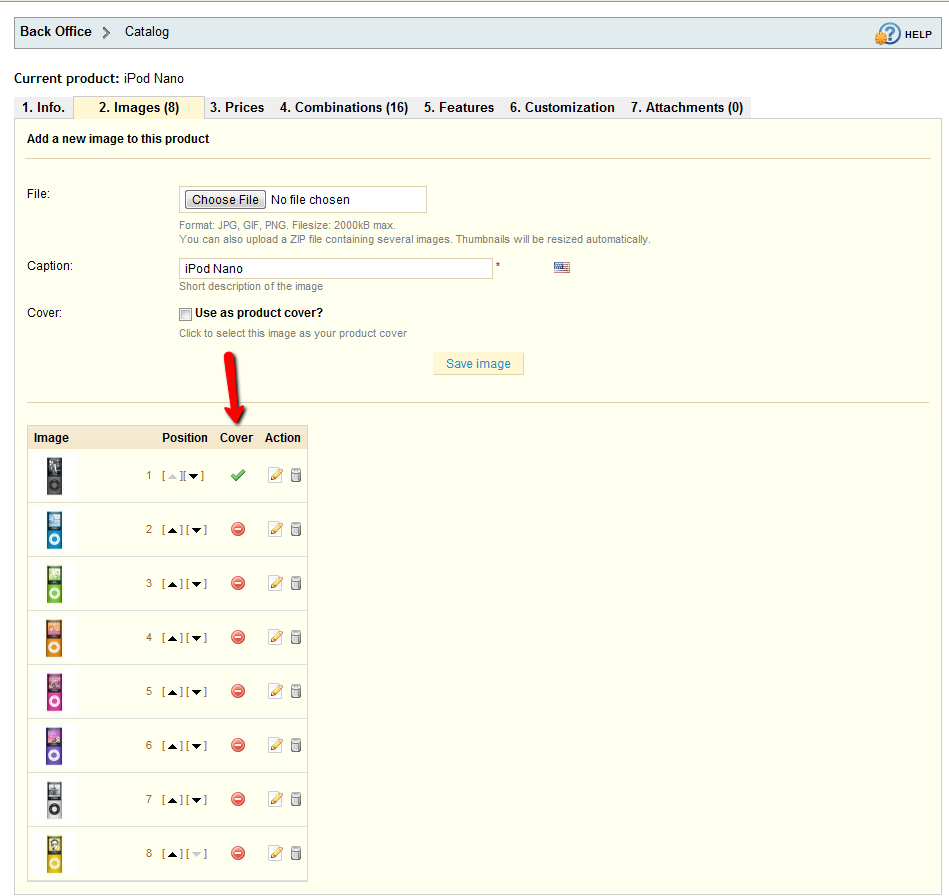Move image 7 up one position
949x896 pixels.
tap(172, 800)
